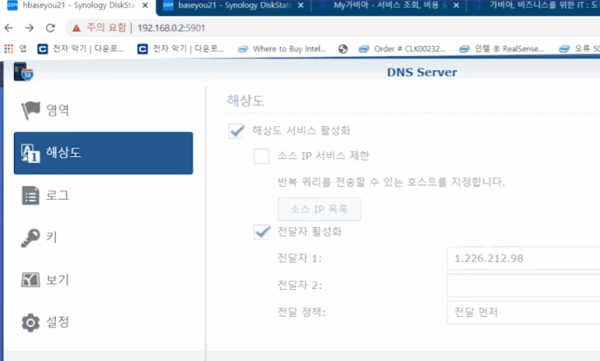Click the 전달 정책: label
600x361 pixels.
point(301,312)
